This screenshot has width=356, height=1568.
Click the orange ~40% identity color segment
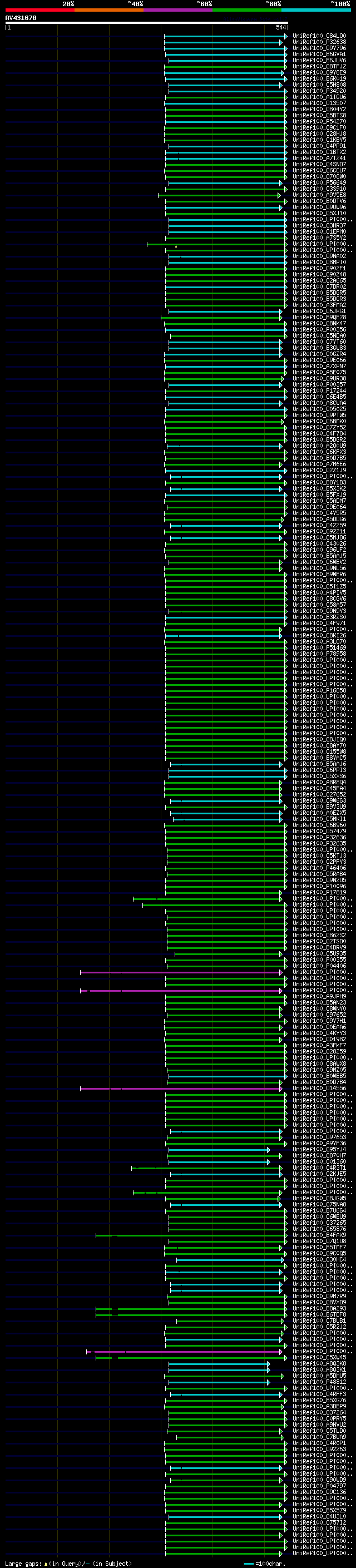[x=109, y=10]
